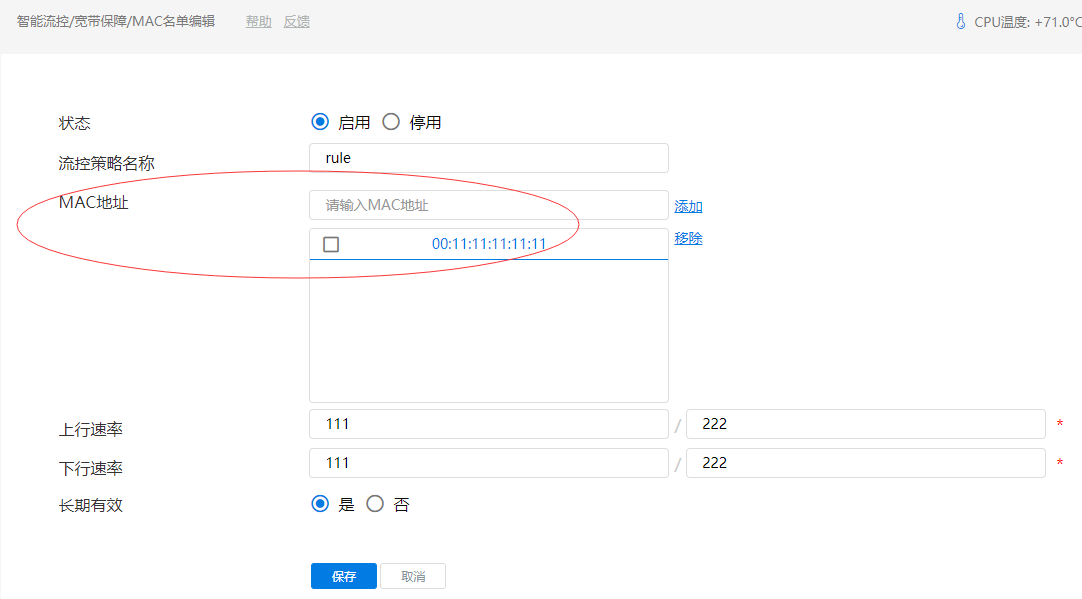Click the breadcrumb 智能流控/宽带保障/MAC名单编辑

point(116,21)
